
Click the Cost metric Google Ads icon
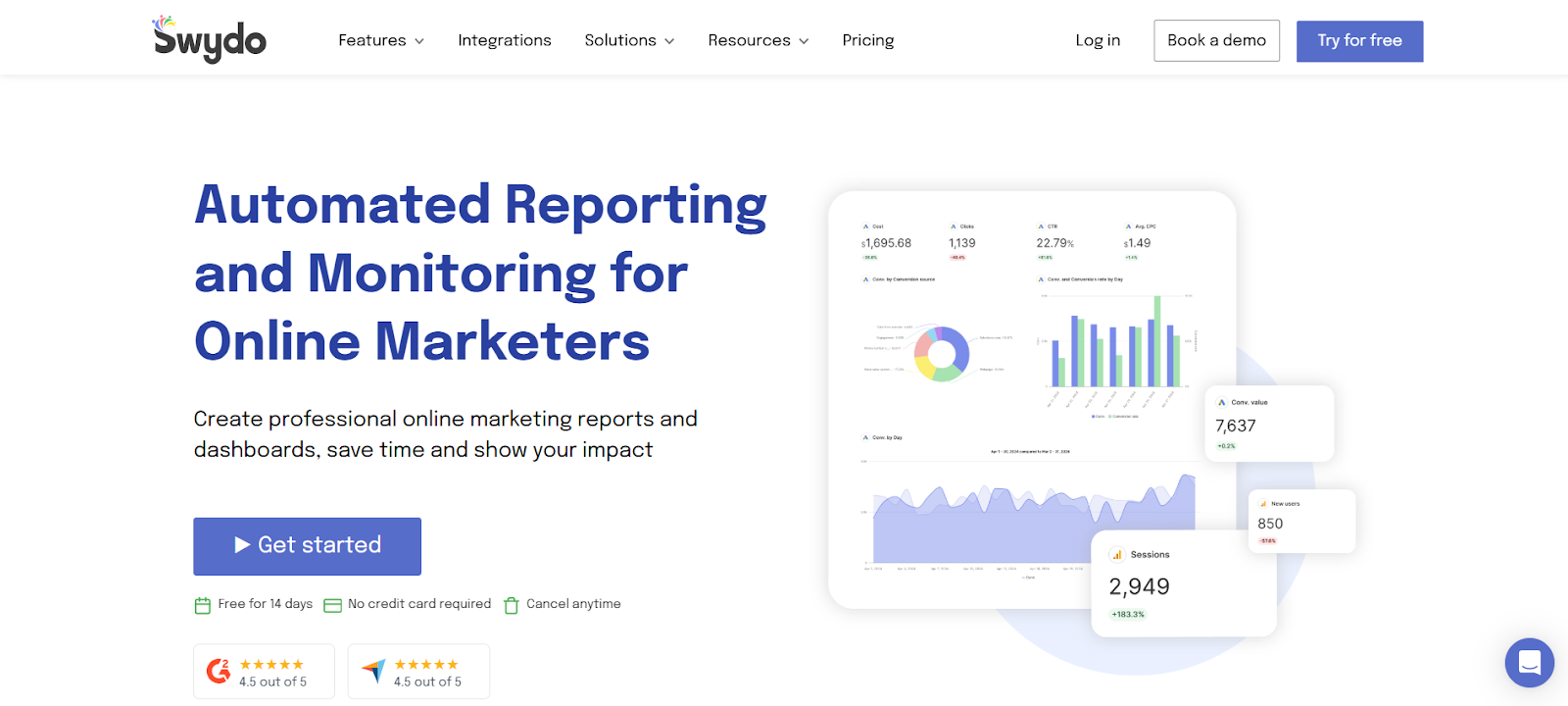coord(866,227)
